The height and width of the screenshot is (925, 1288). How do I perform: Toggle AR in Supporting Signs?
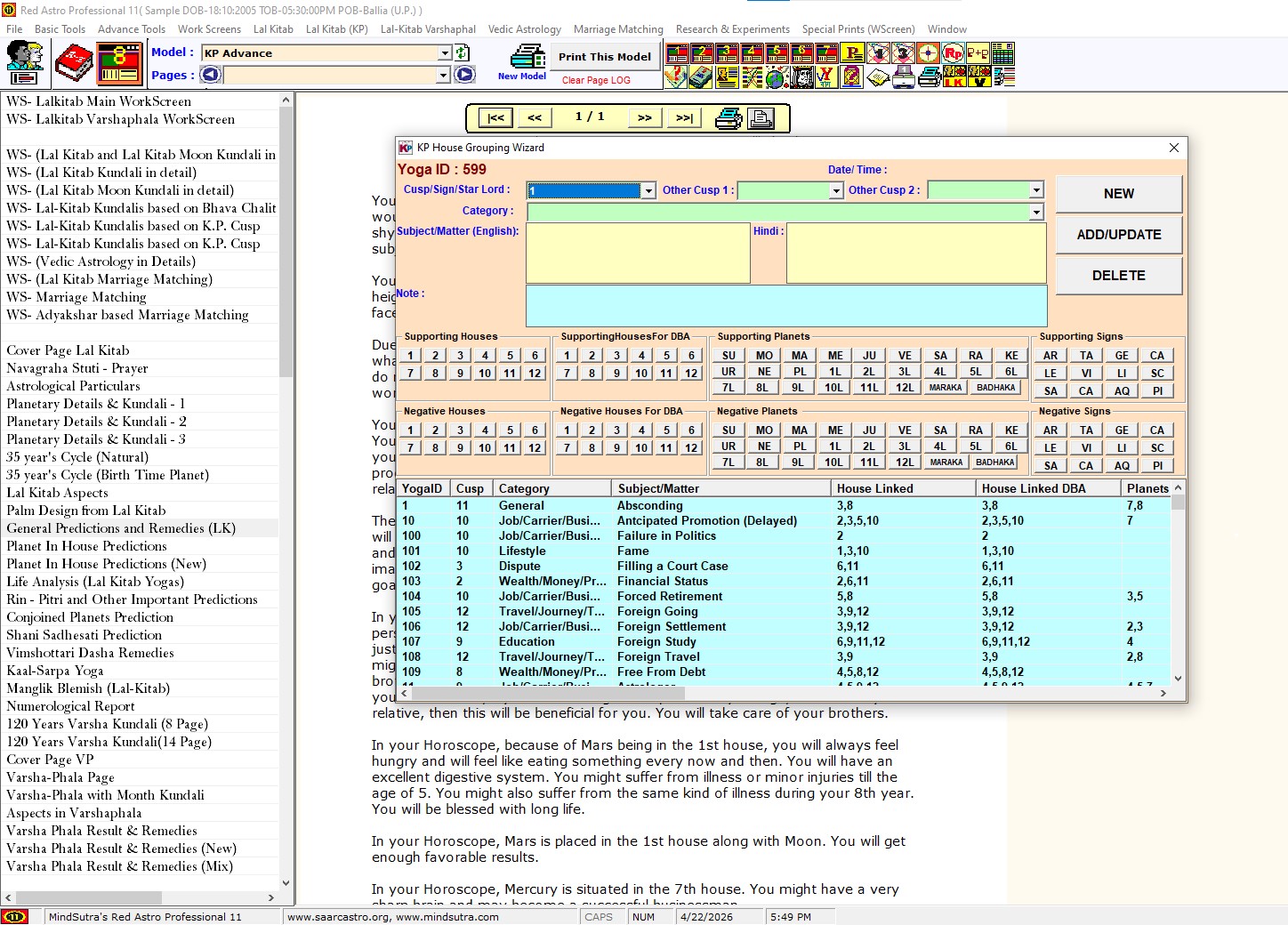(1051, 356)
